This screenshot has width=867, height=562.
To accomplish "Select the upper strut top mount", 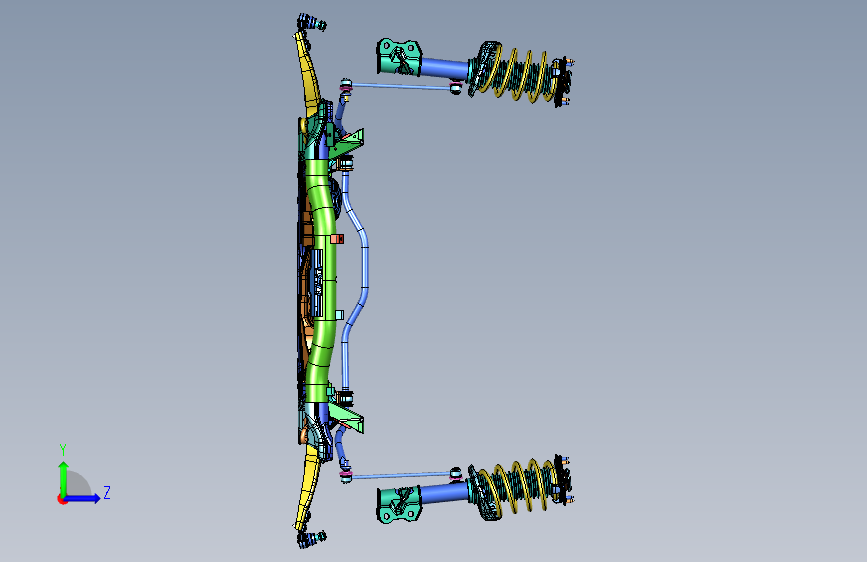I will pos(563,81).
